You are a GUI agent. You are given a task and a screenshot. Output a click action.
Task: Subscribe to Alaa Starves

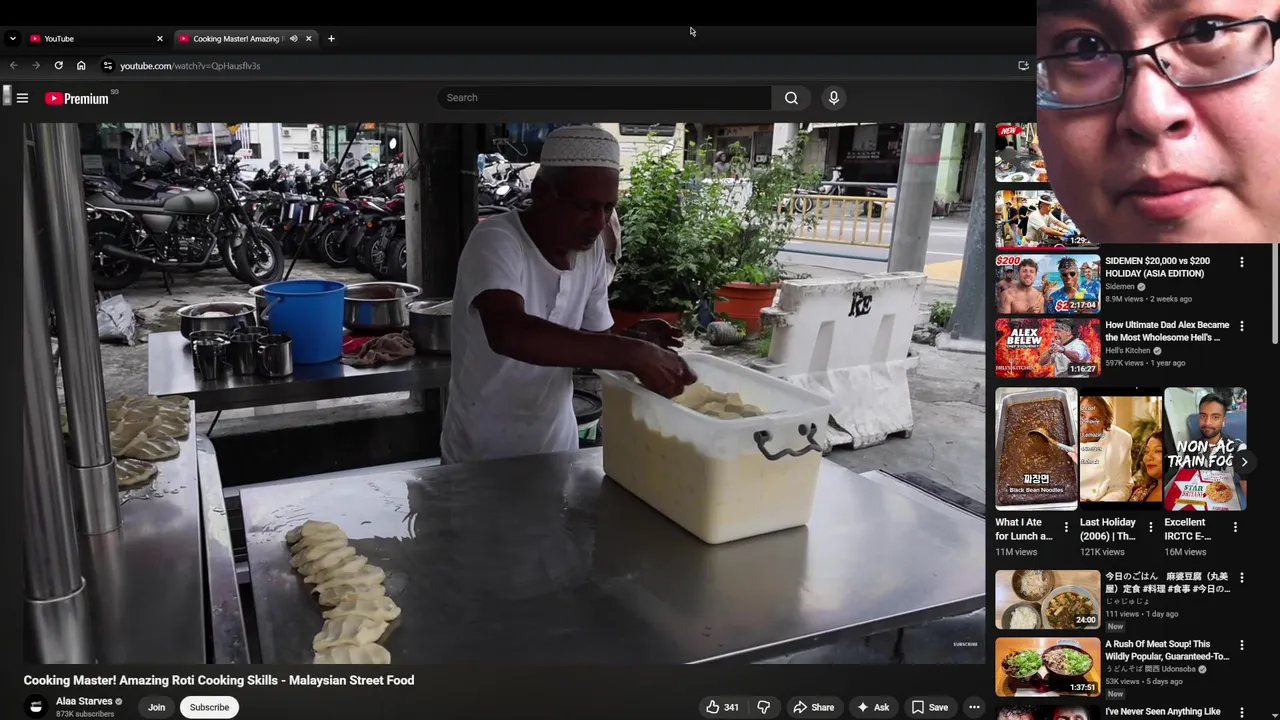coord(209,707)
